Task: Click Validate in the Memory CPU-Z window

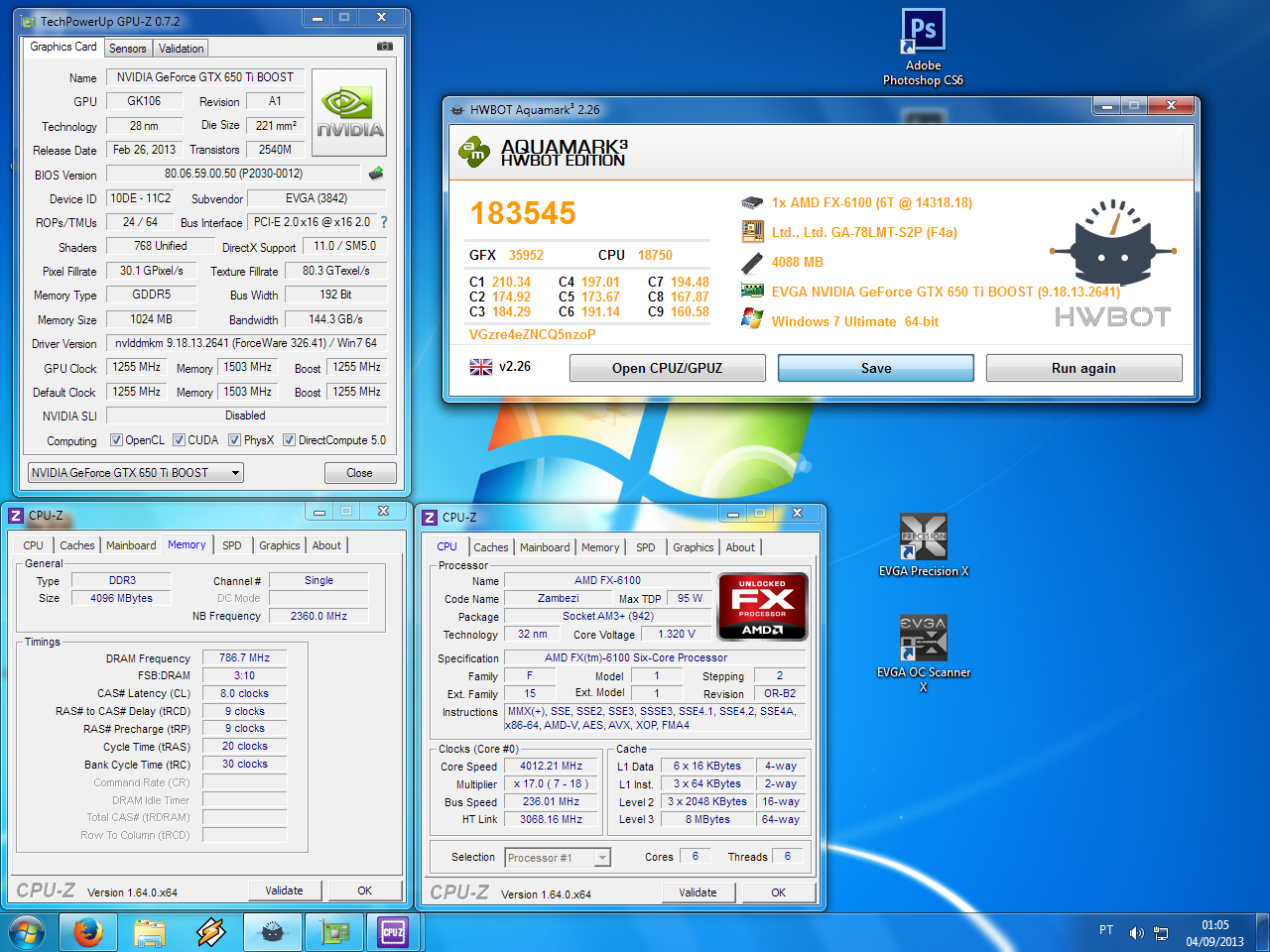Action: click(284, 891)
